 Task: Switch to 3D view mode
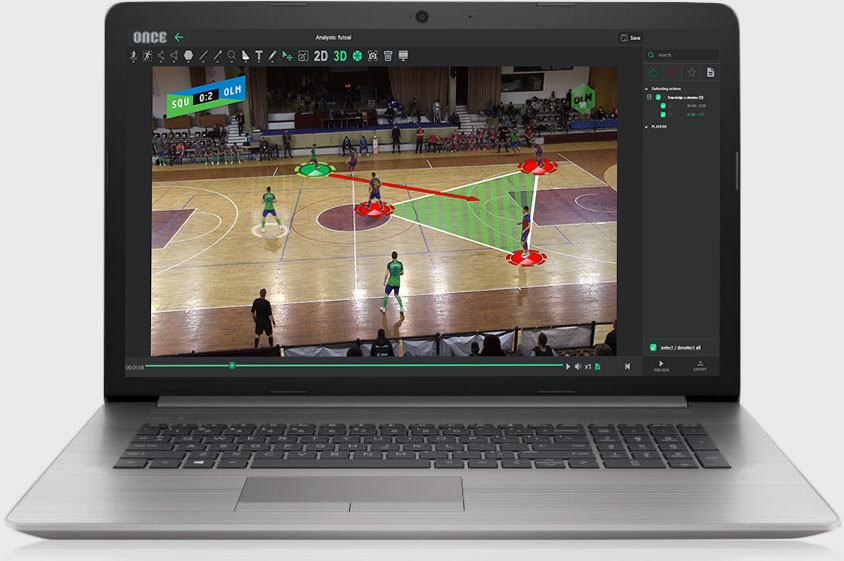[340, 56]
